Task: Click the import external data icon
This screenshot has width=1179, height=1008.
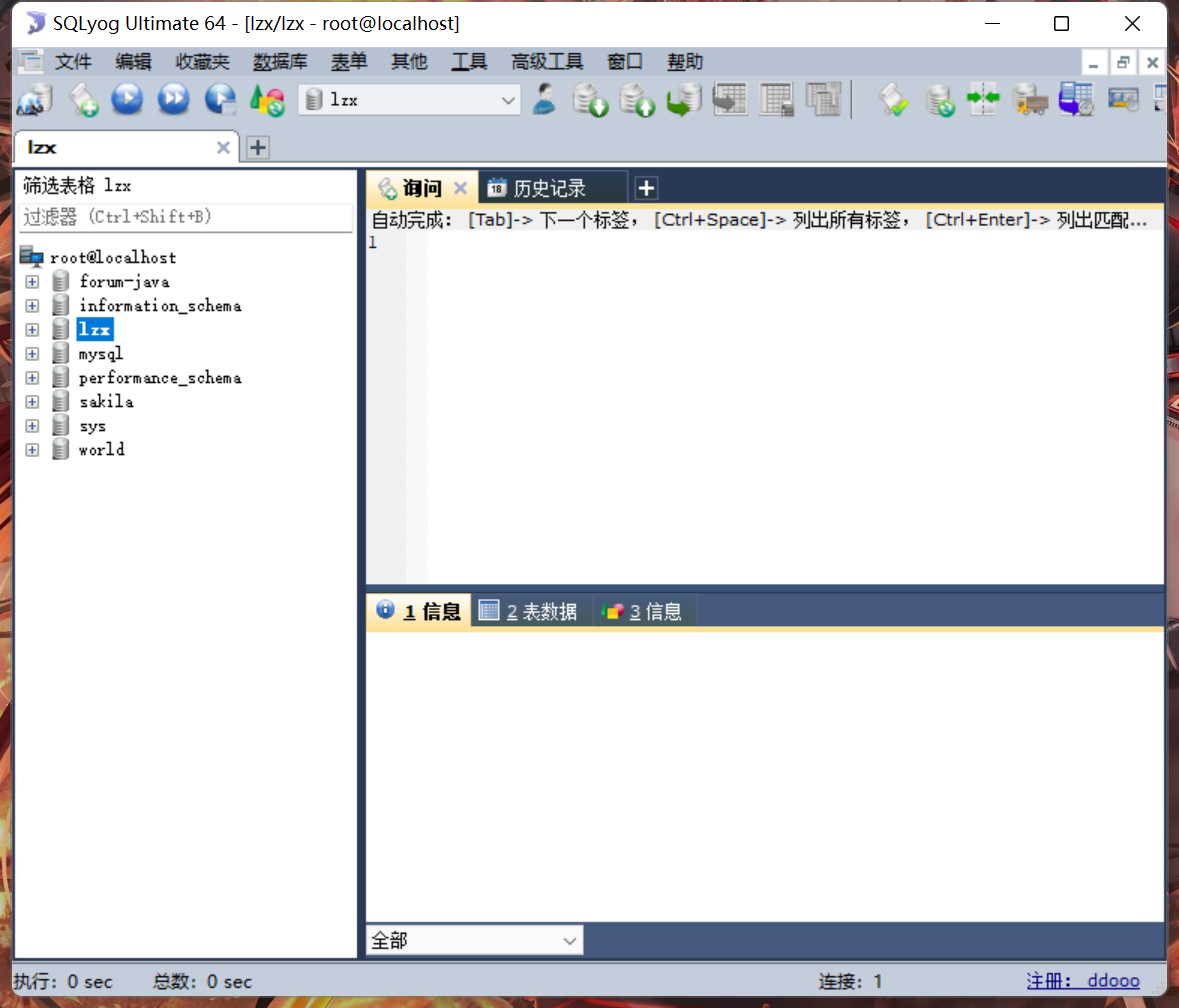Action: [590, 99]
